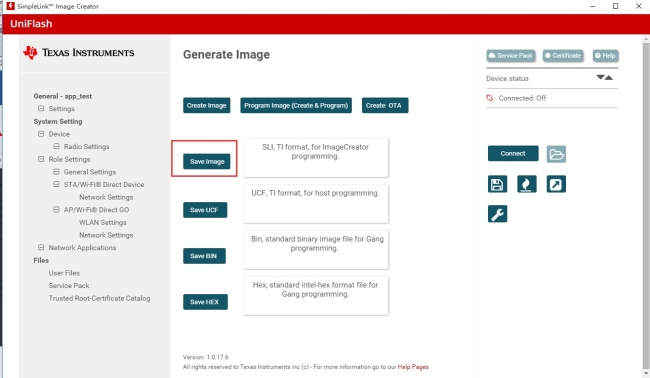The image size is (650, 378).
Task: Follow the Help Pages link in footer
Action: pos(413,367)
